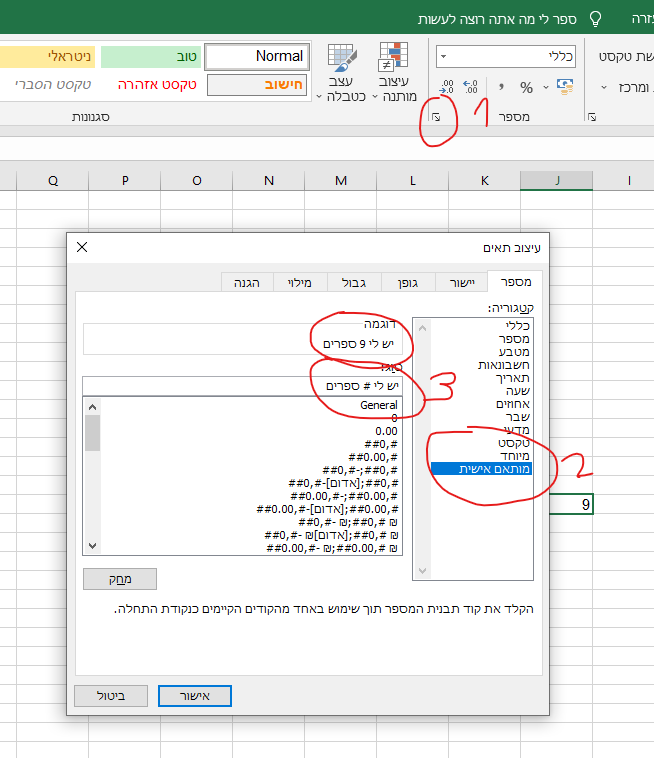Switch to the גבול (Border) tab
Image resolution: width=654 pixels, height=758 pixels.
354,283
